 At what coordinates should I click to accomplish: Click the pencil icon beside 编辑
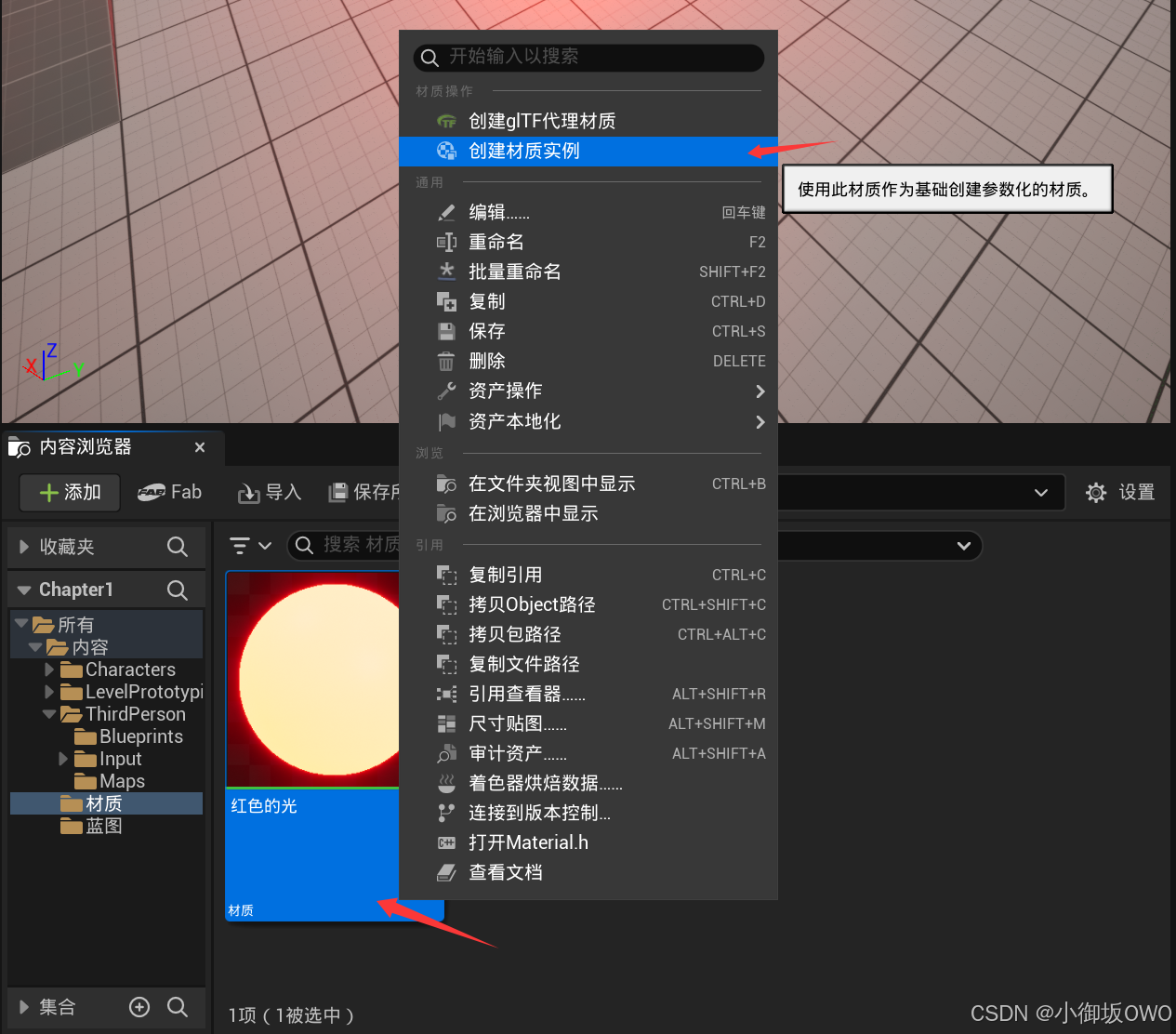click(x=447, y=212)
